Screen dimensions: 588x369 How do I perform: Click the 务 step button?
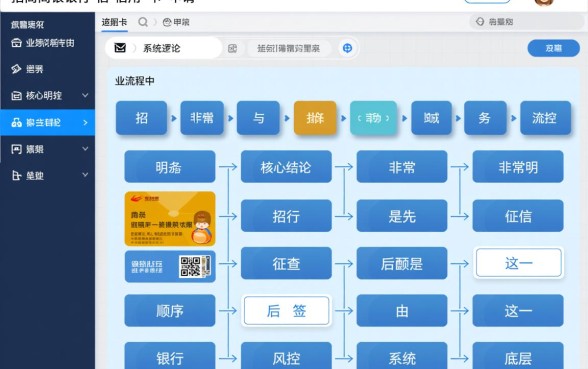pyautogui.click(x=485, y=118)
